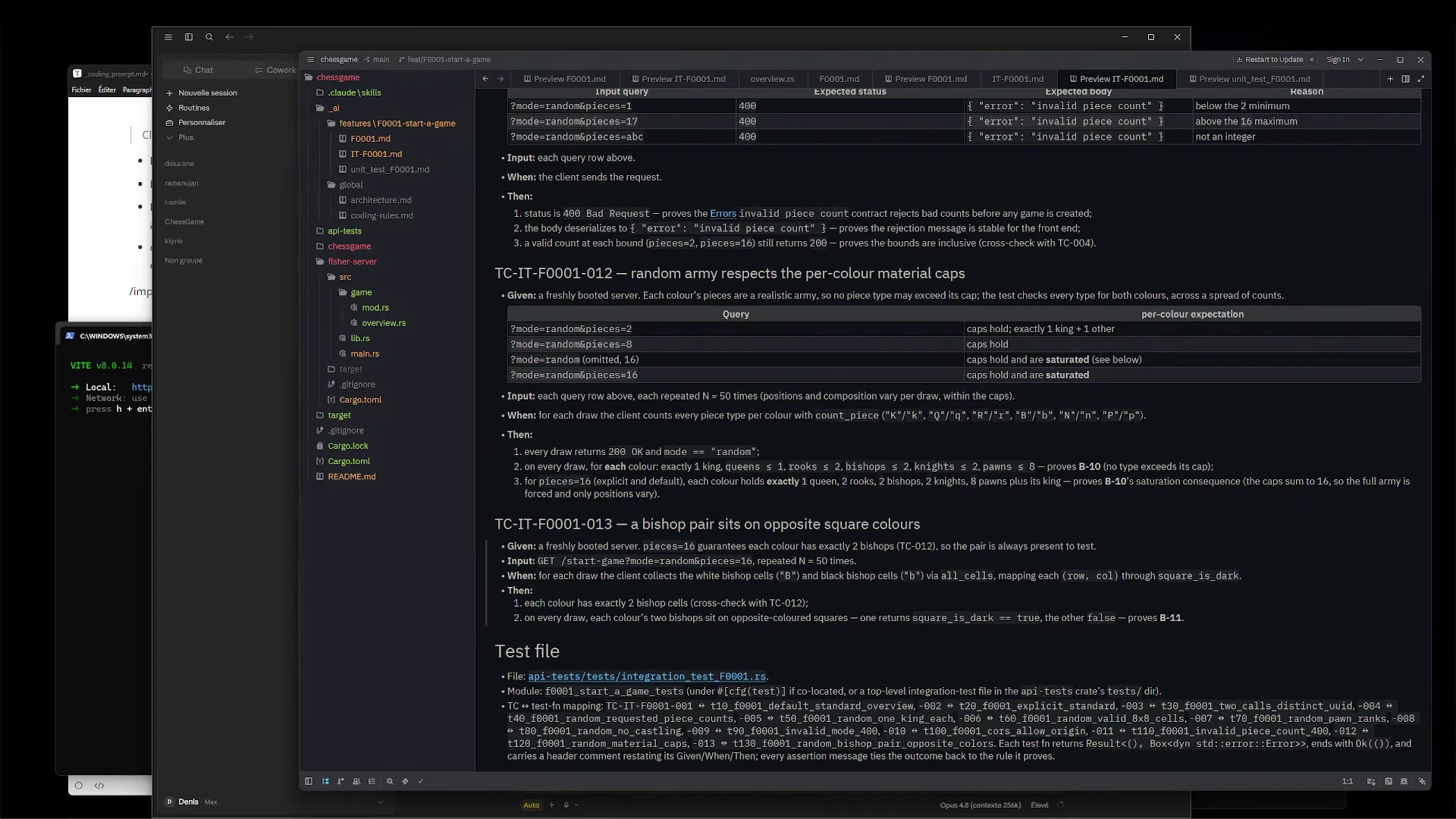This screenshot has height=819, width=1456.
Task: Open the integration_test_F0001.rs file link
Action: 647,676
